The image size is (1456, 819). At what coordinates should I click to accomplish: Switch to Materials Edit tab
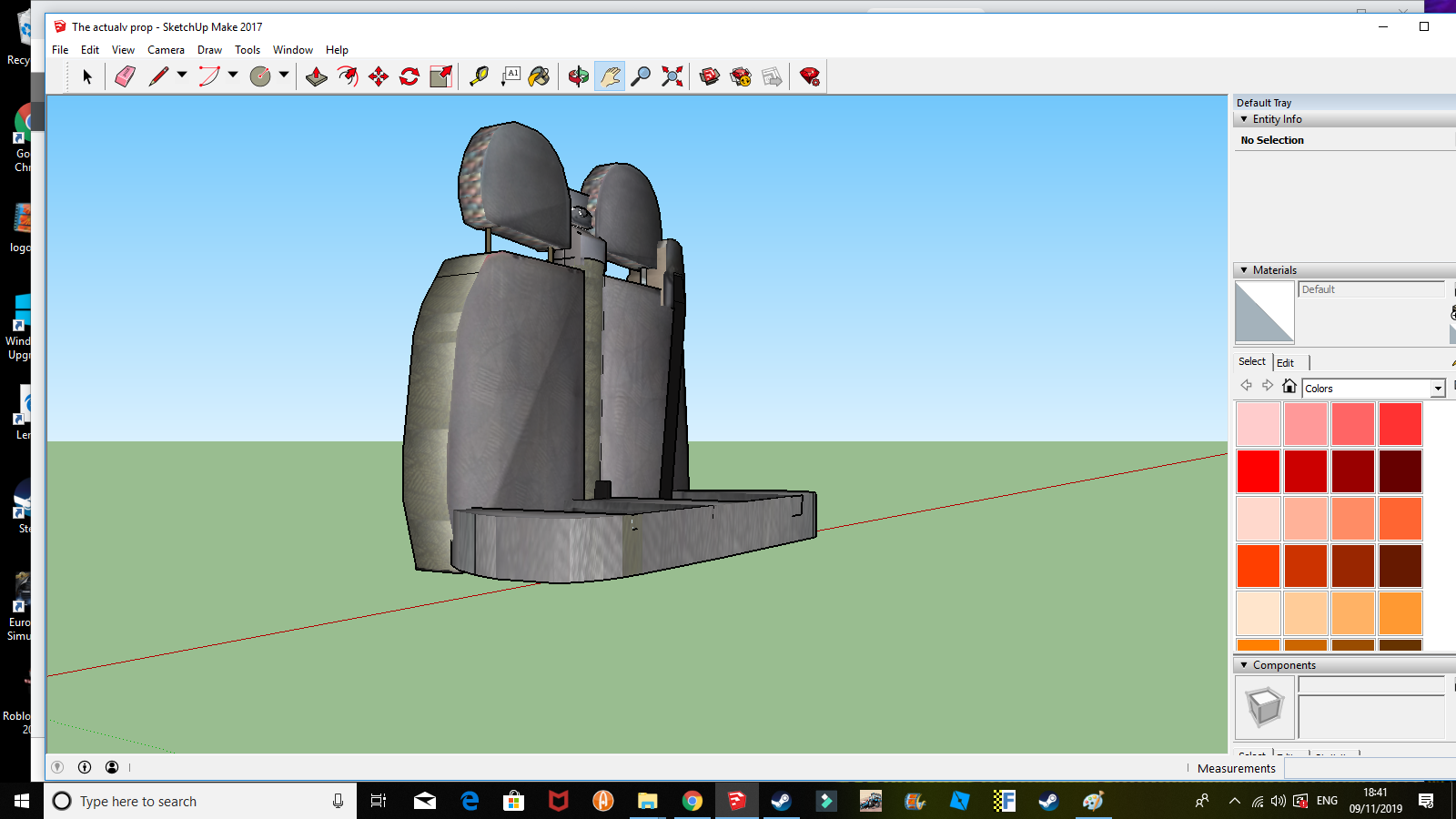pos(1285,362)
